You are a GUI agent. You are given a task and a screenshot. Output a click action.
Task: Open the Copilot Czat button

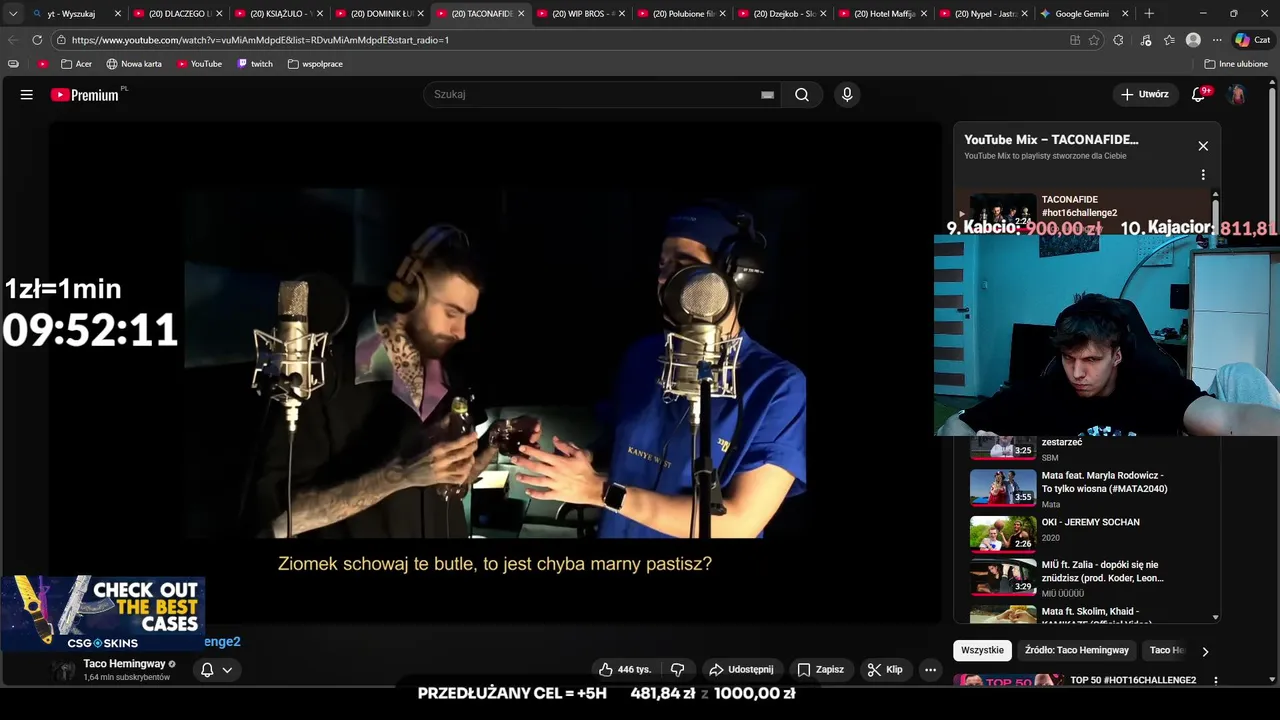(1255, 40)
